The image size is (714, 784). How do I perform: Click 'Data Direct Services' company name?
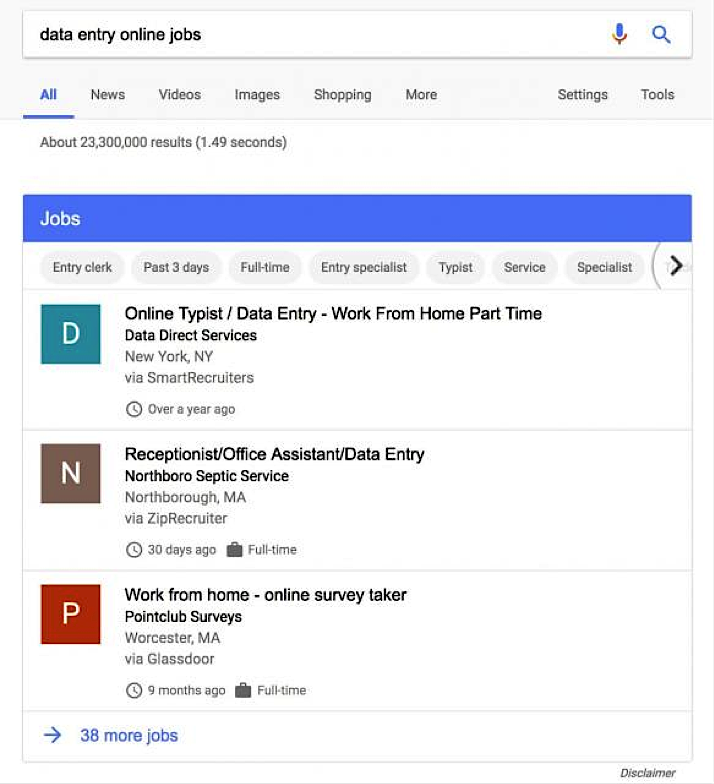(x=191, y=335)
